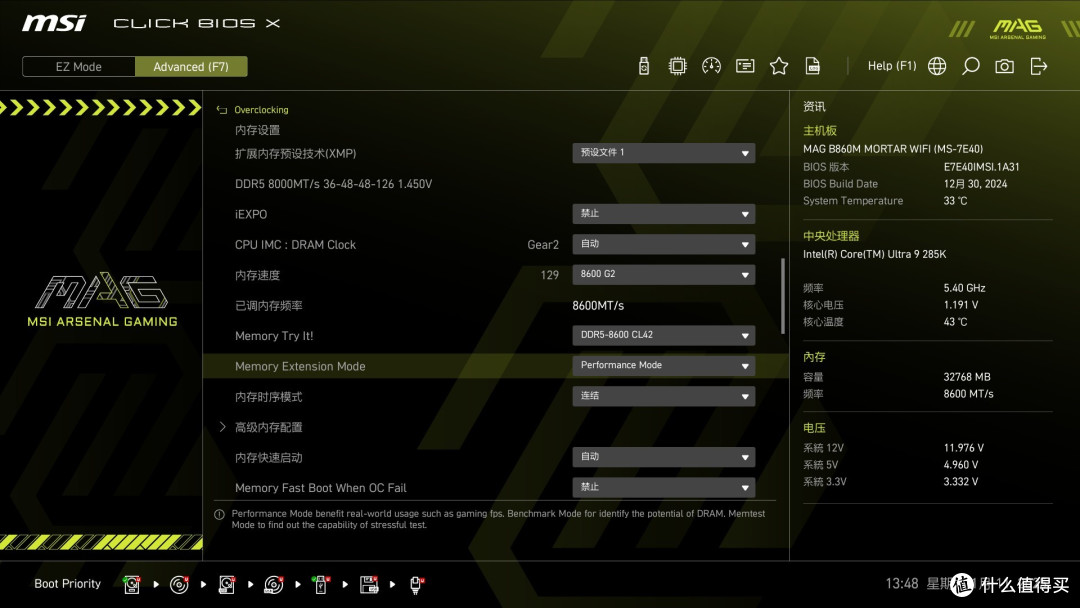
Task: Open the 内存时序模式 dropdown
Action: [x=663, y=396]
